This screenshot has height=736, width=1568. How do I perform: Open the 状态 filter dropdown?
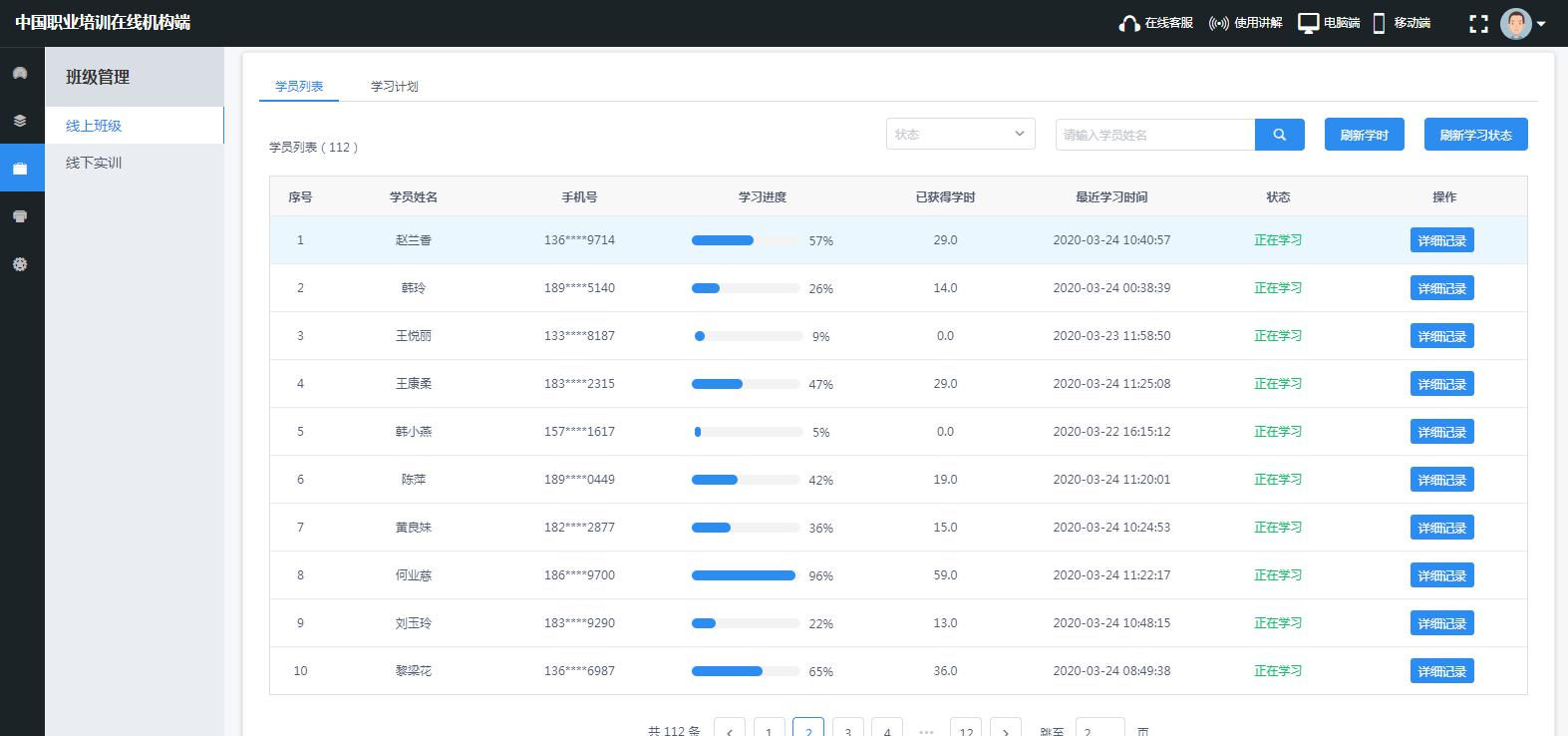pyautogui.click(x=960, y=135)
